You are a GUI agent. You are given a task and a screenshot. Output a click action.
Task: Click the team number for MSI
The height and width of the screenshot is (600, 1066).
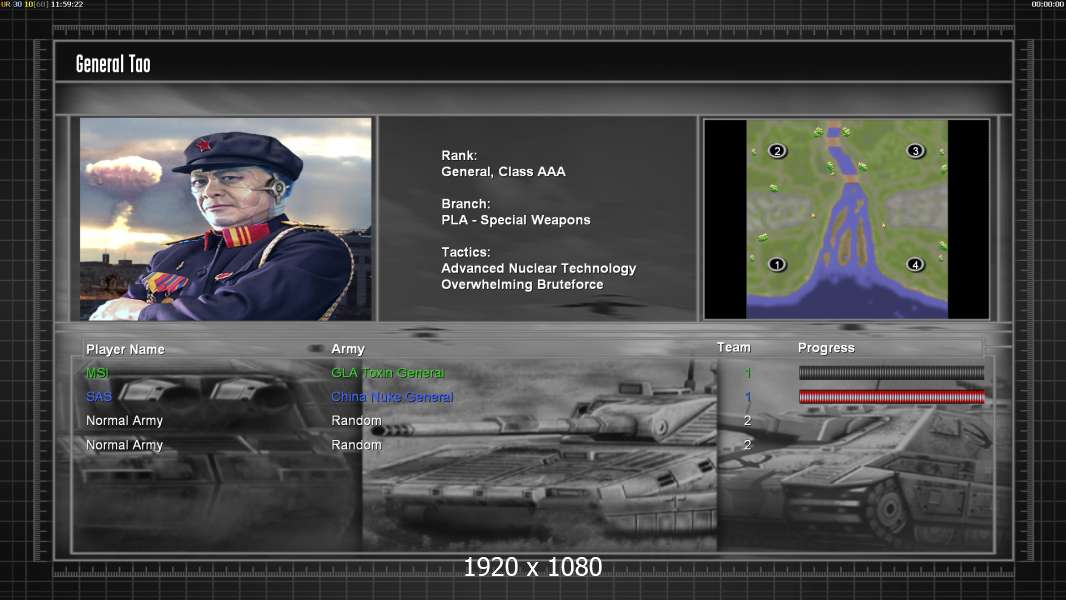point(748,373)
